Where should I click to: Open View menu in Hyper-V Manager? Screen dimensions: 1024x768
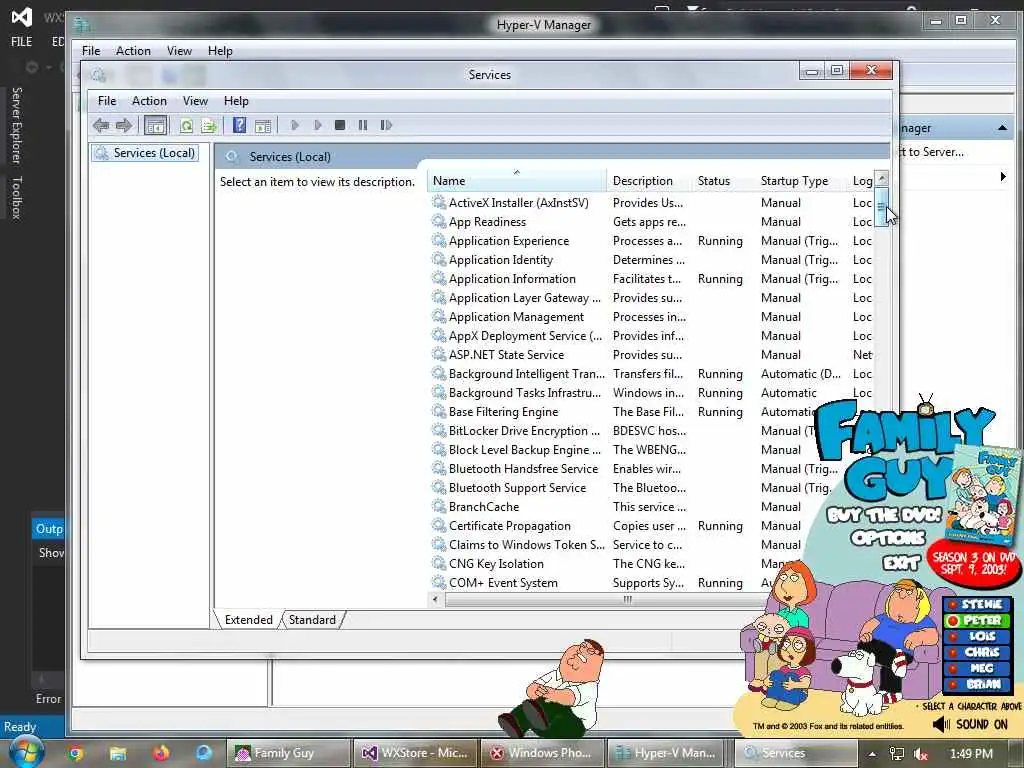(179, 51)
